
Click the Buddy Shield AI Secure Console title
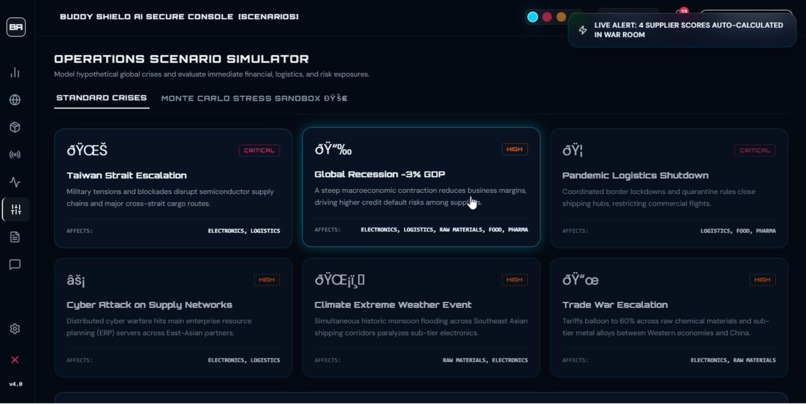point(179,16)
